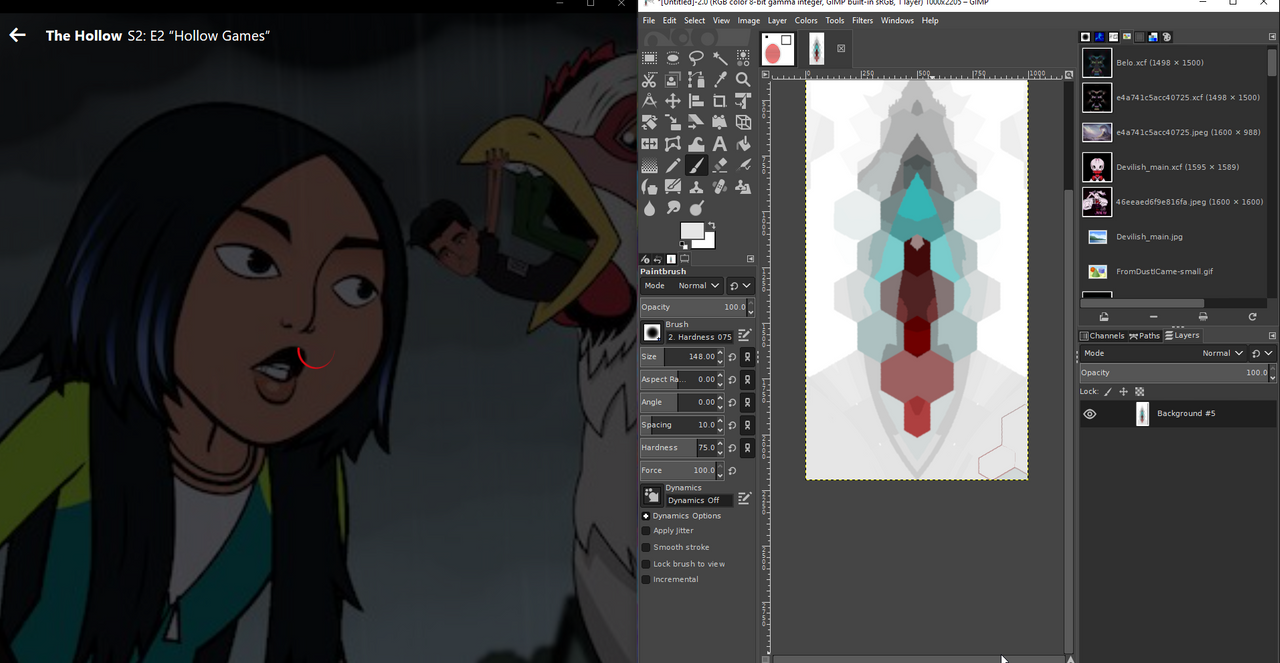Image resolution: width=1280 pixels, height=663 pixels.
Task: Select the Paintbrush tool
Action: [x=696, y=166]
